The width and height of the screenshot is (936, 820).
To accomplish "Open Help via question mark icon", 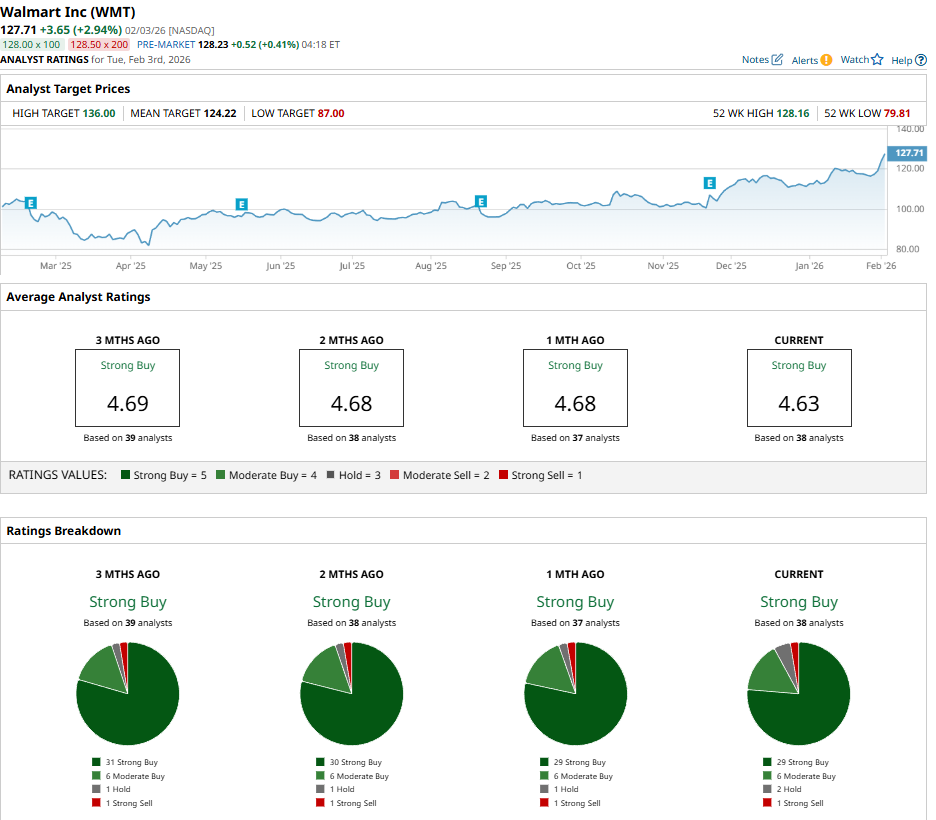I will 921,60.
